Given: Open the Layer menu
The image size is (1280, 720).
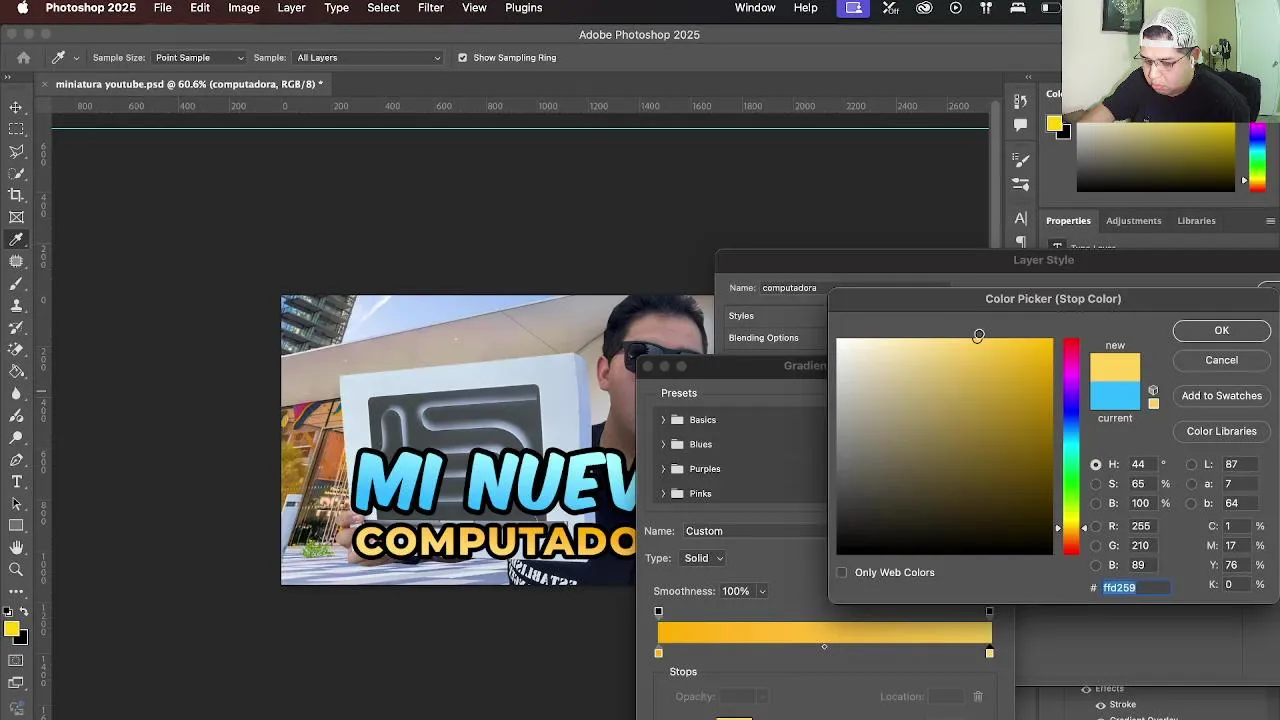Looking at the screenshot, I should coord(291,8).
